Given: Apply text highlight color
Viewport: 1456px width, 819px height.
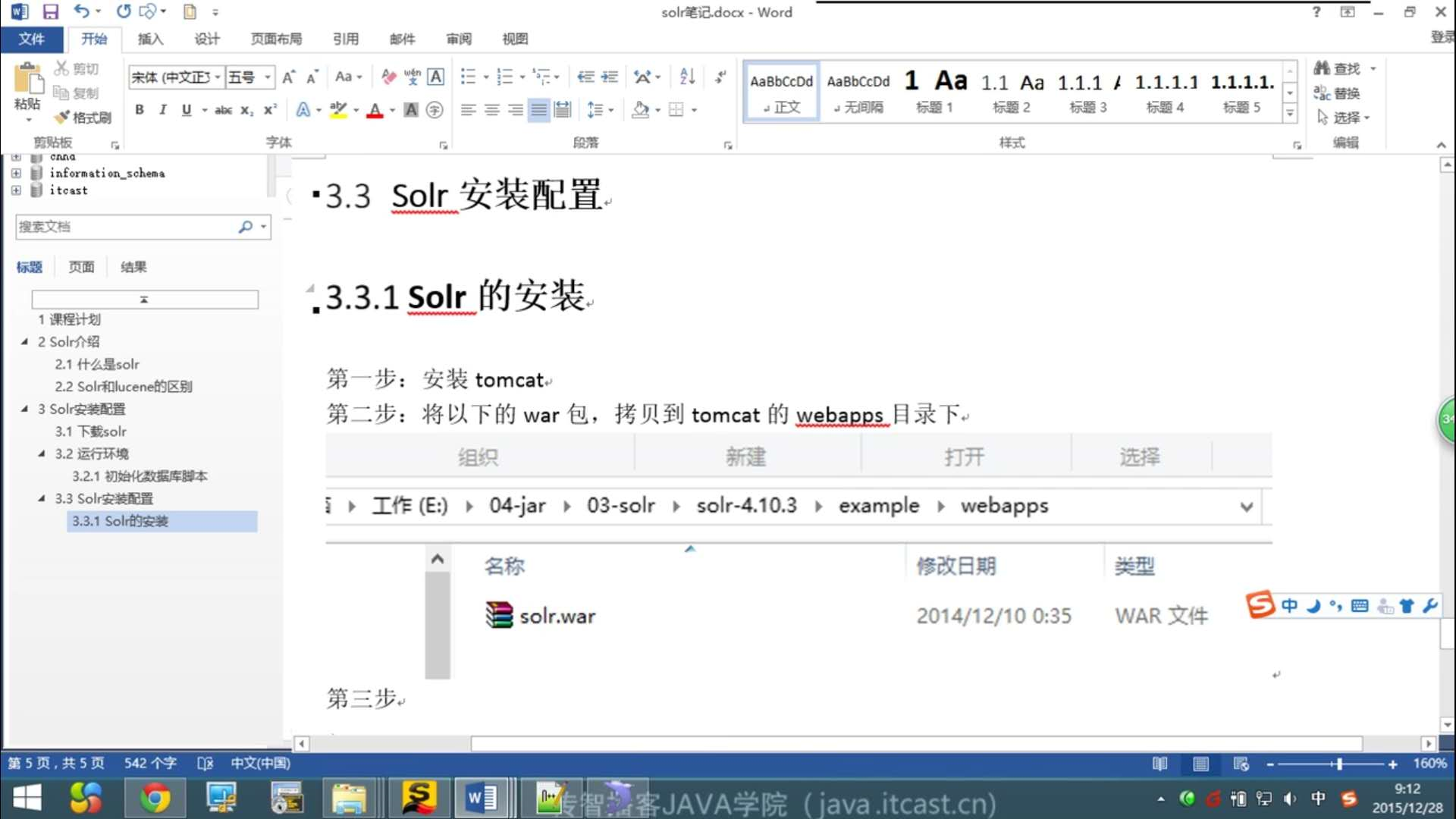Looking at the screenshot, I should (x=338, y=110).
